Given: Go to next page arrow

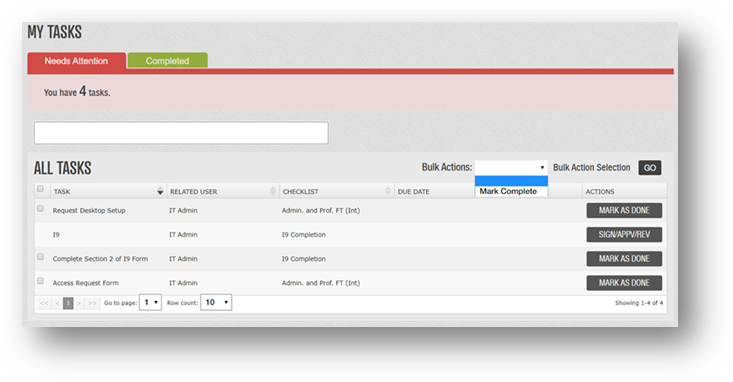Looking at the screenshot, I should coord(79,303).
